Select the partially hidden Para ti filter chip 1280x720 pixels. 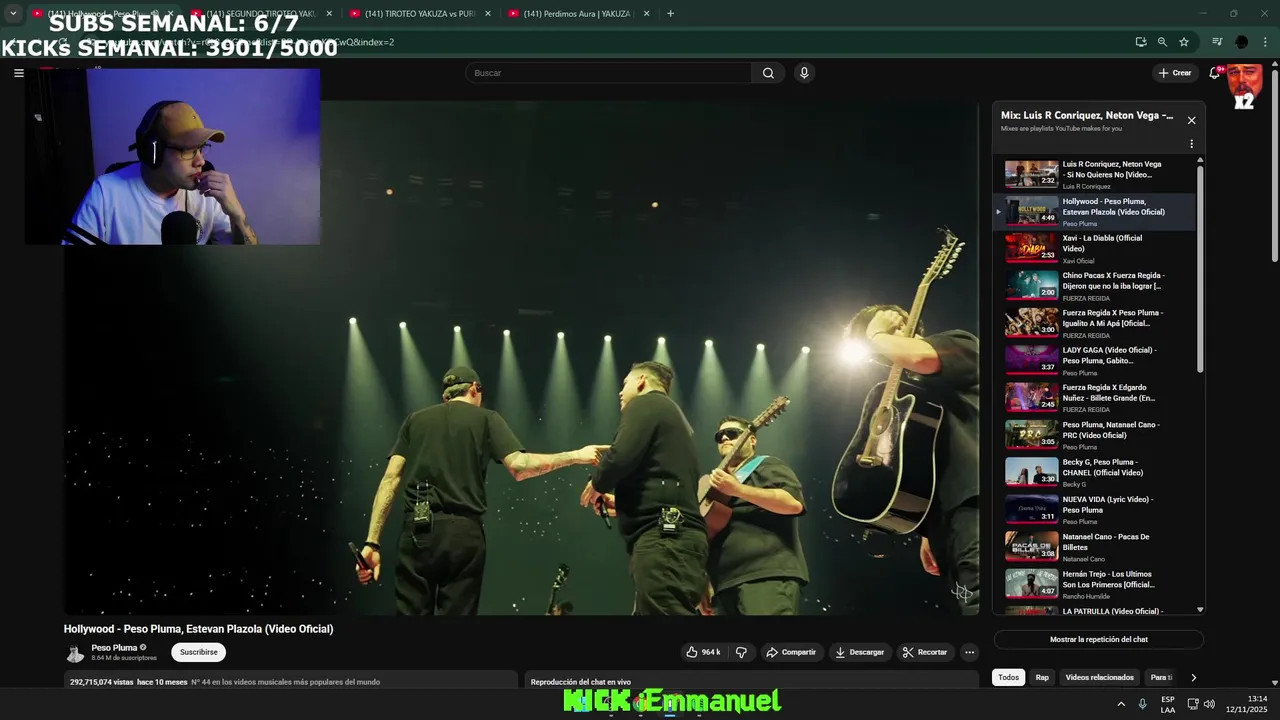pos(1160,677)
